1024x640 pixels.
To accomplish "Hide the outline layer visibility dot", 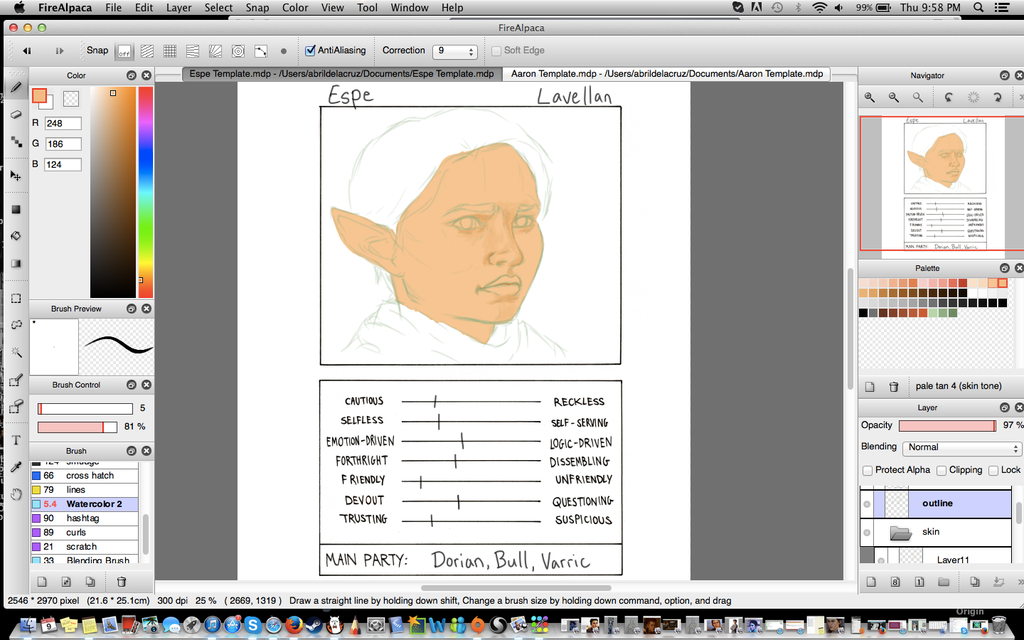I will [866, 504].
